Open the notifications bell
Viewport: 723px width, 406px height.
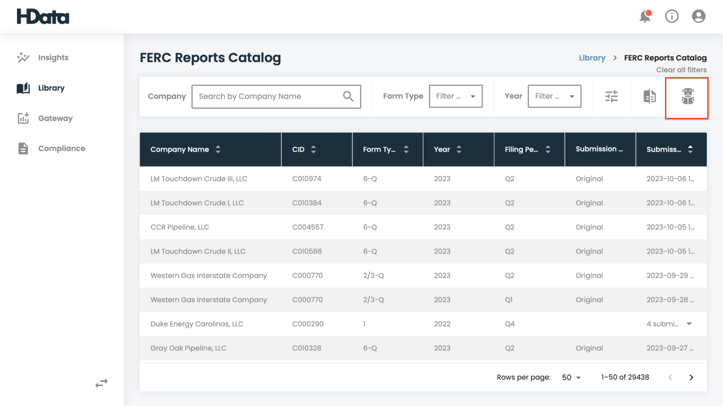point(645,17)
